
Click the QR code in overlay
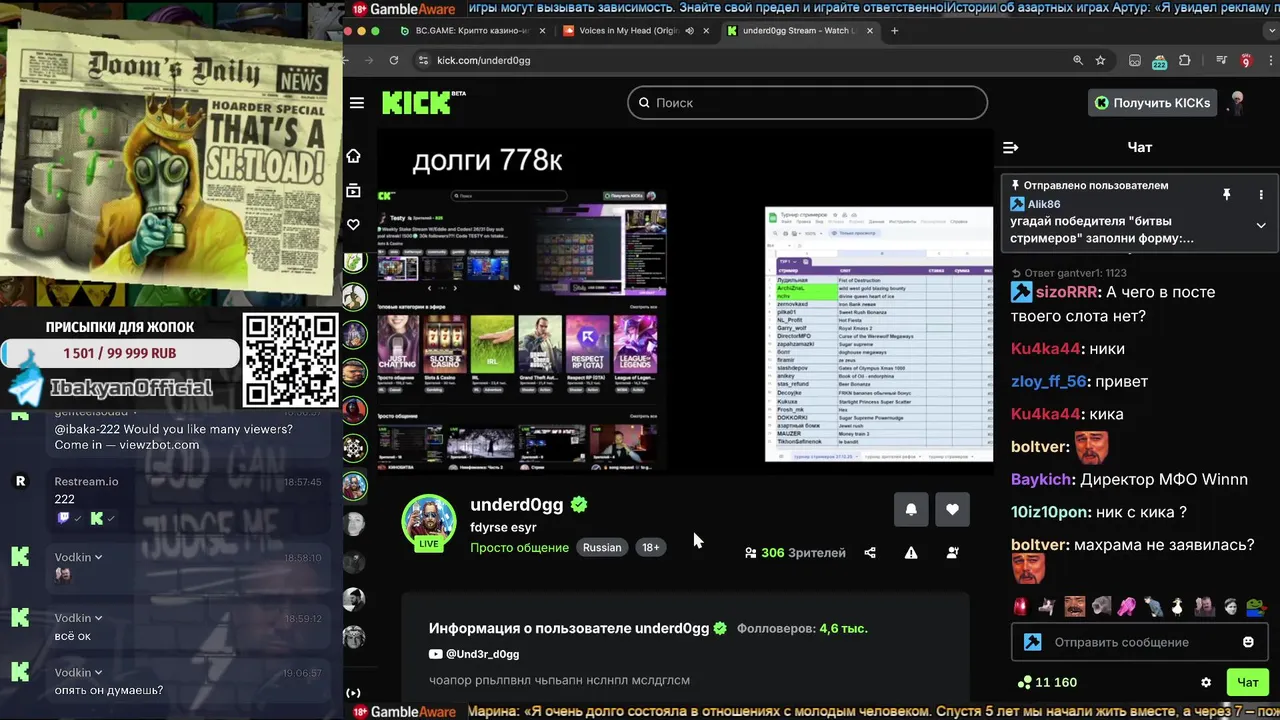(x=291, y=360)
